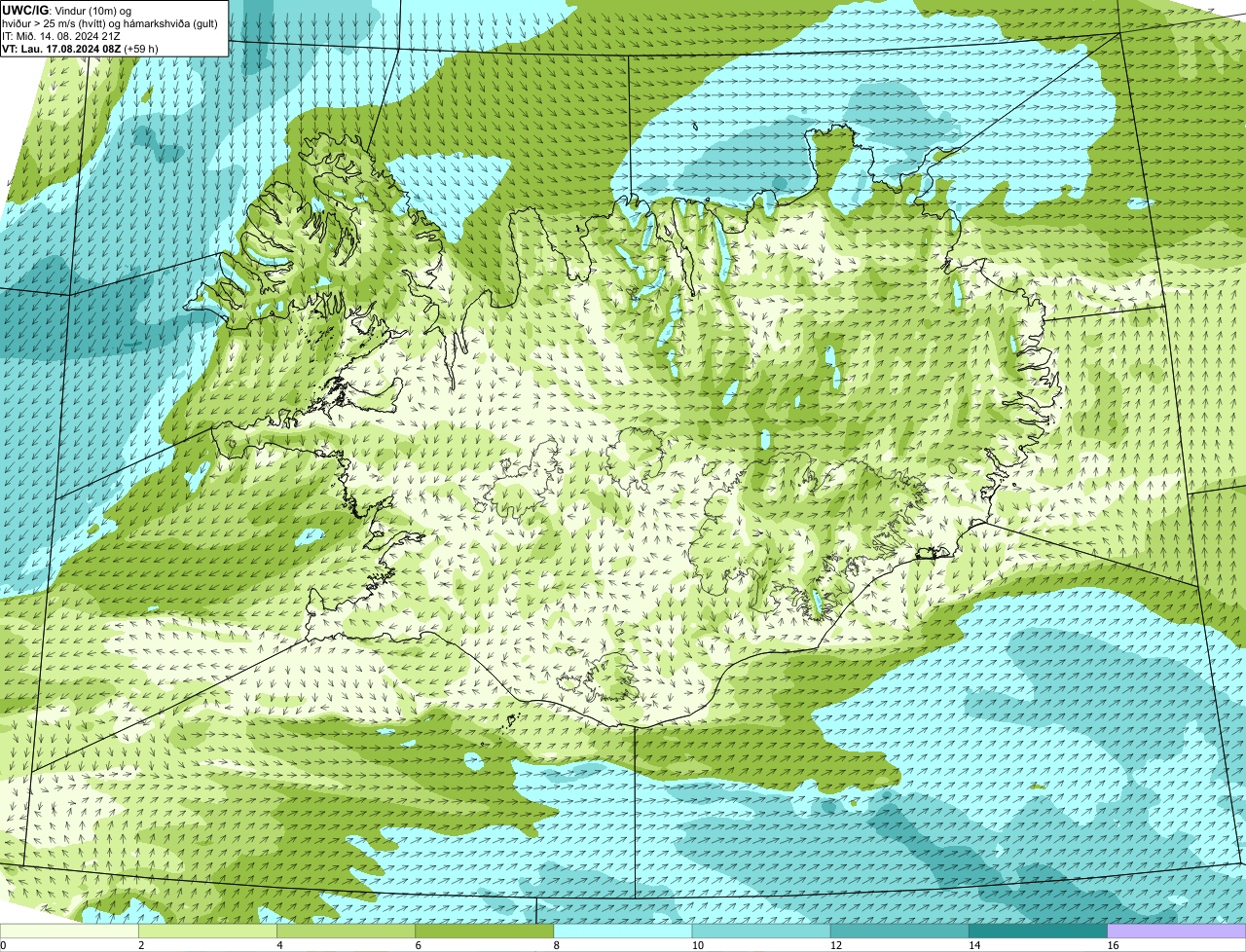Click the legend scale label "12"
The height and width of the screenshot is (952, 1246).
[836, 945]
